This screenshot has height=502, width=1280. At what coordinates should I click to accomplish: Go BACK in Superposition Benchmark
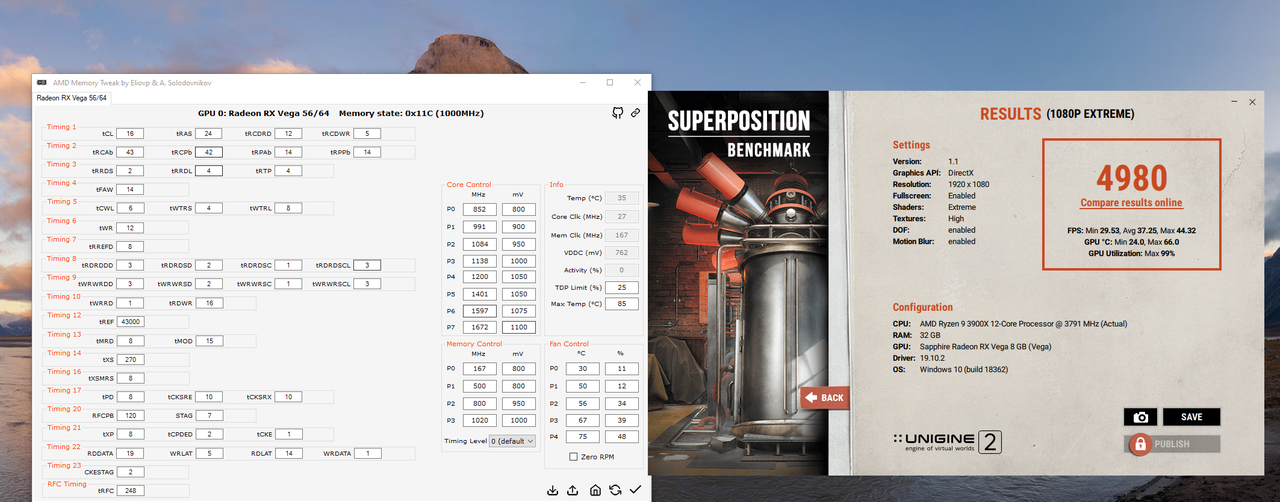pyautogui.click(x=826, y=397)
